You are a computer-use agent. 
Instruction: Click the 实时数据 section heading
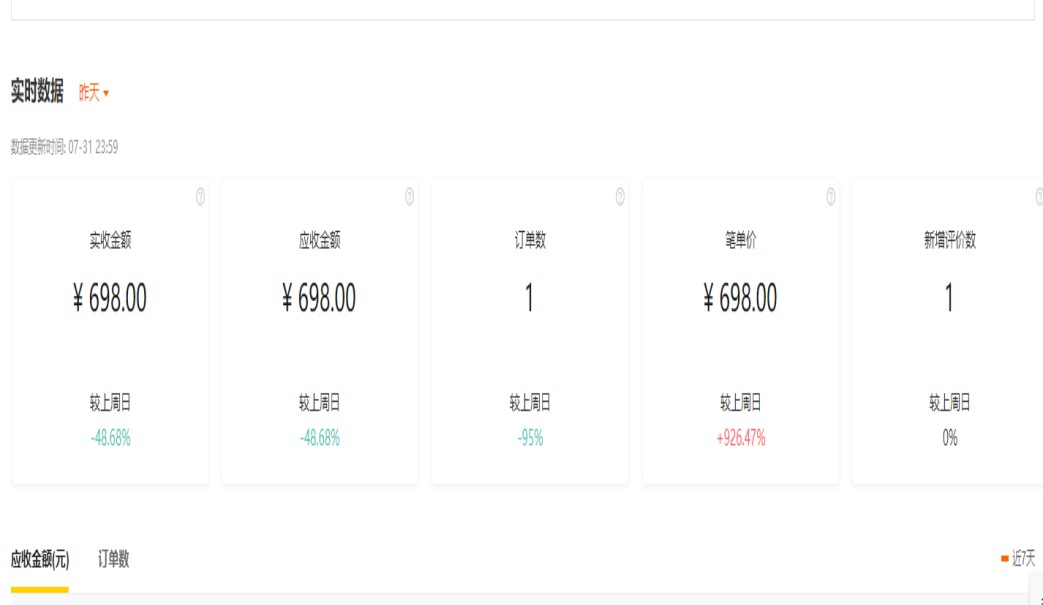tap(37, 92)
